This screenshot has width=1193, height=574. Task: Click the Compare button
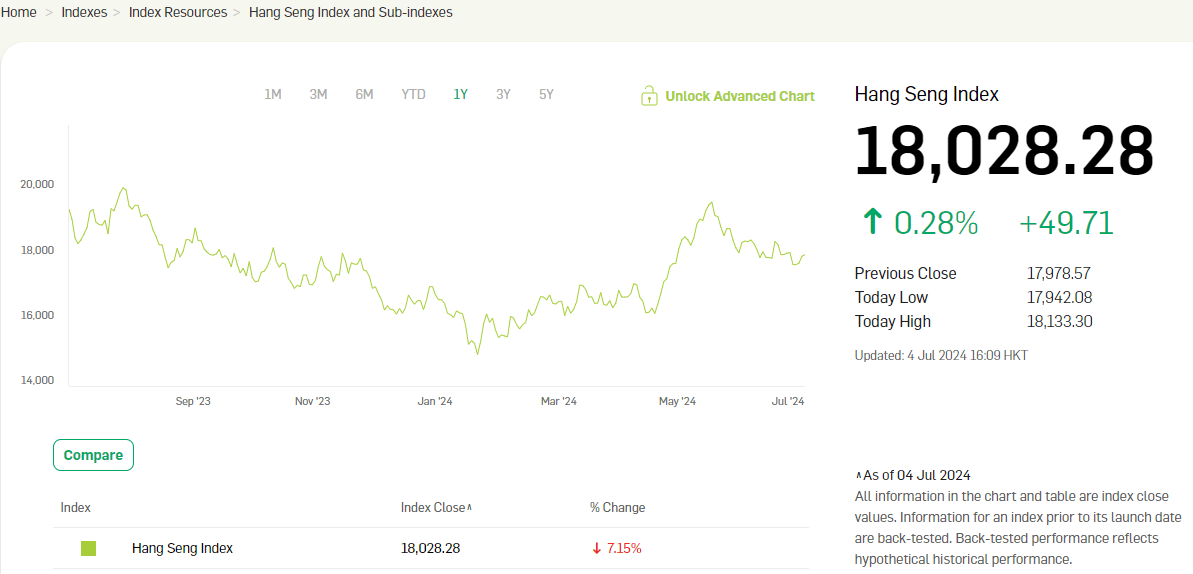pos(94,455)
